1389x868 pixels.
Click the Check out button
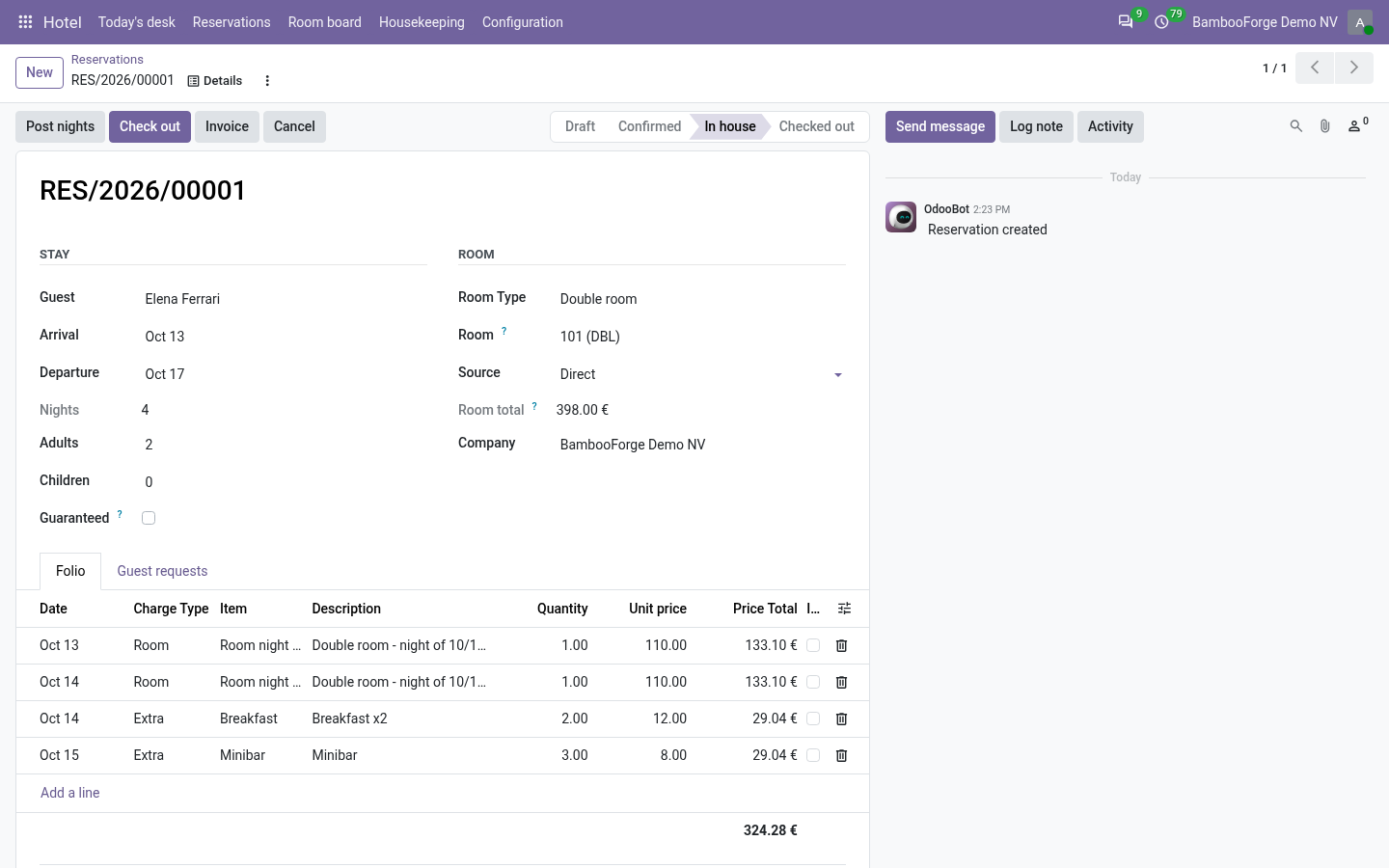[x=150, y=126]
